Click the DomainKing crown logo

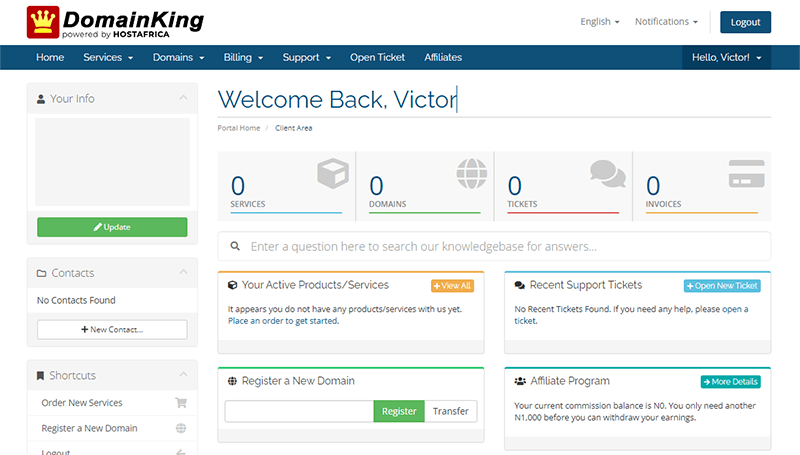click(x=43, y=22)
